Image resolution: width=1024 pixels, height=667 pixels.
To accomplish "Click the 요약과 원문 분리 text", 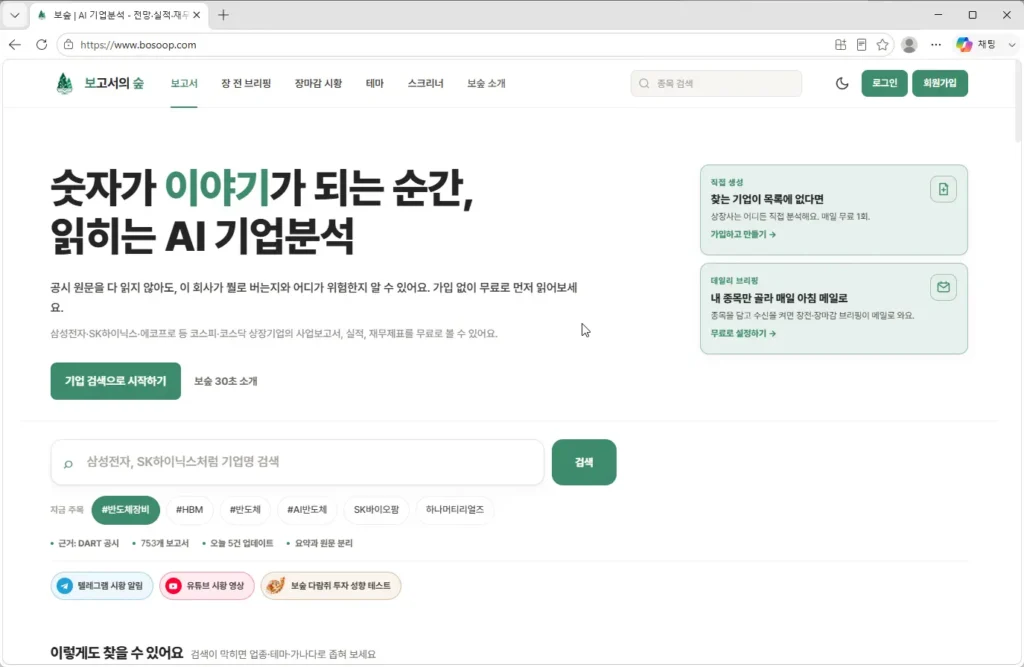I will tap(323, 544).
